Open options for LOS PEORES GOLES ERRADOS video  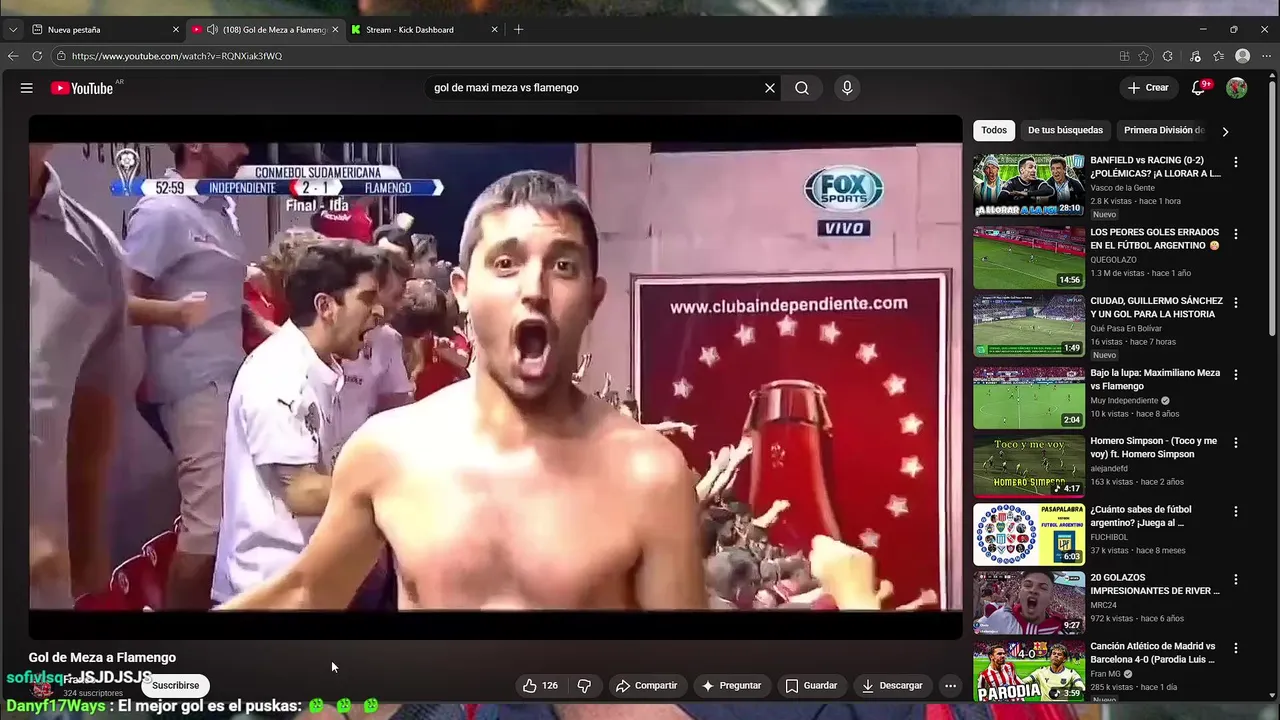click(1236, 234)
